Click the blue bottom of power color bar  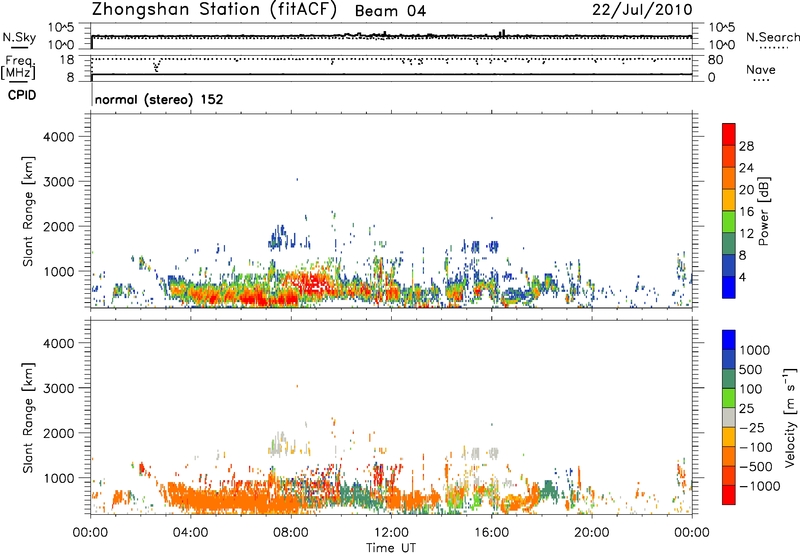[x=729, y=287]
